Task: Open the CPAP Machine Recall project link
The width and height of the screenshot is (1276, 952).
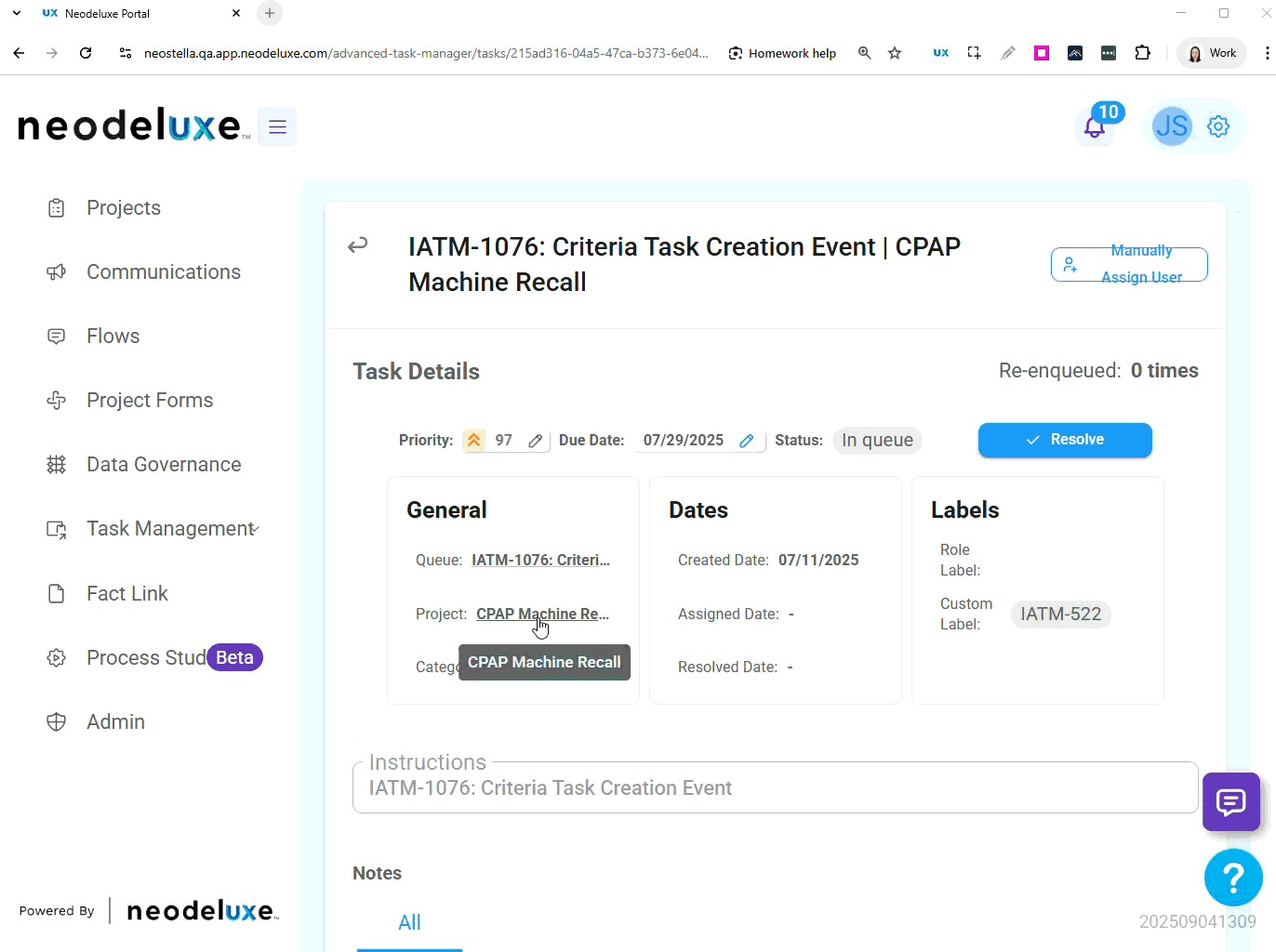Action: [x=542, y=615]
